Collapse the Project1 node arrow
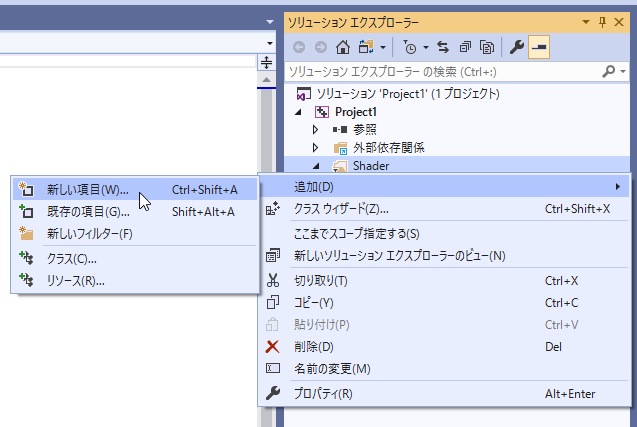The image size is (637, 427). 299,112
